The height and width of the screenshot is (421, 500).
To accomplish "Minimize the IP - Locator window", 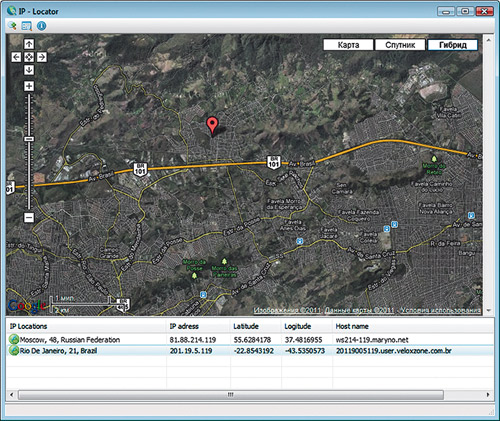I will pos(446,11).
